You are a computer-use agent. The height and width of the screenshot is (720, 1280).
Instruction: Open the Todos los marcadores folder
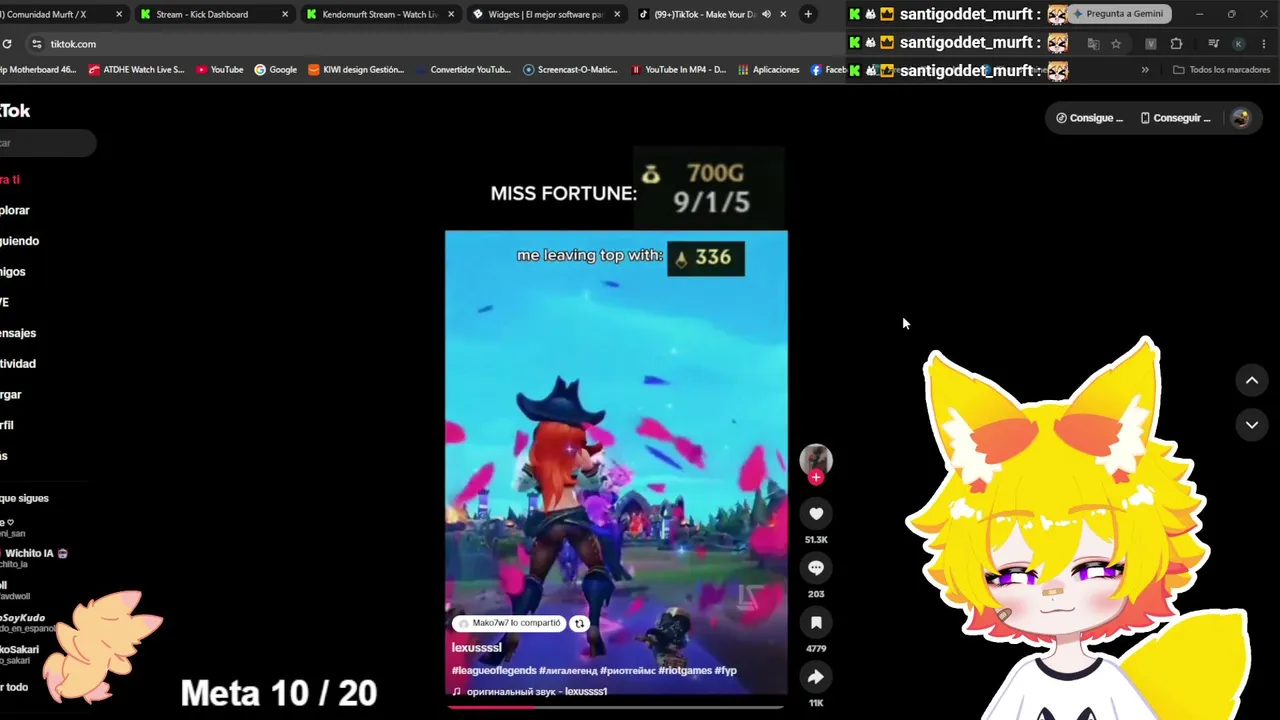pos(1221,70)
